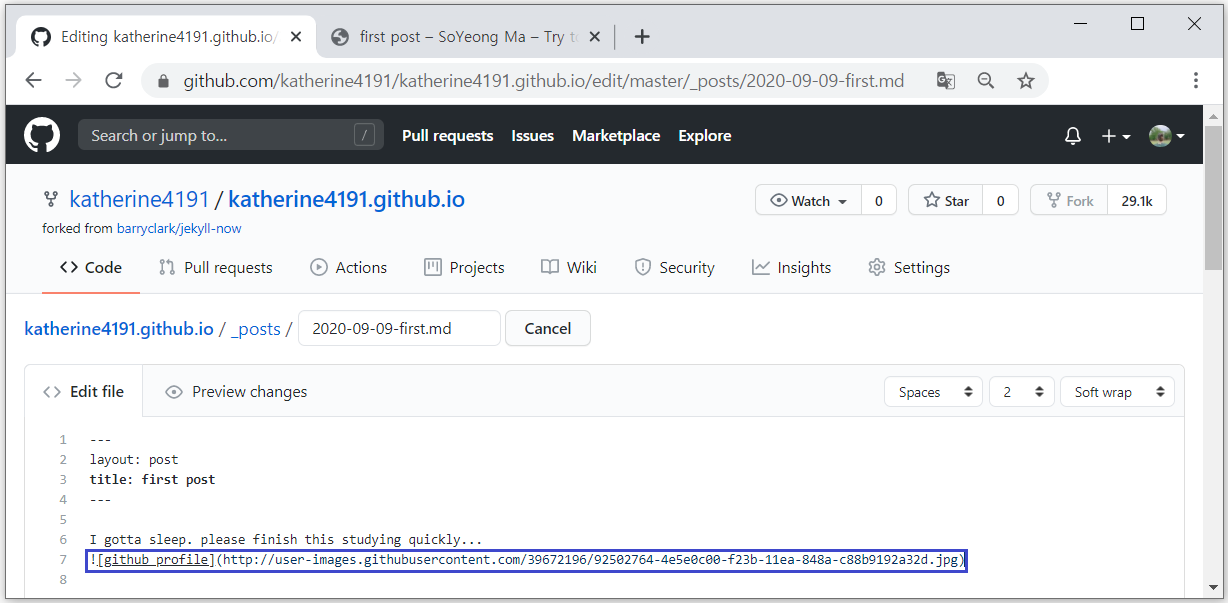Switch to Preview changes tab
Image resolution: width=1228 pixels, height=603 pixels.
coord(236,392)
